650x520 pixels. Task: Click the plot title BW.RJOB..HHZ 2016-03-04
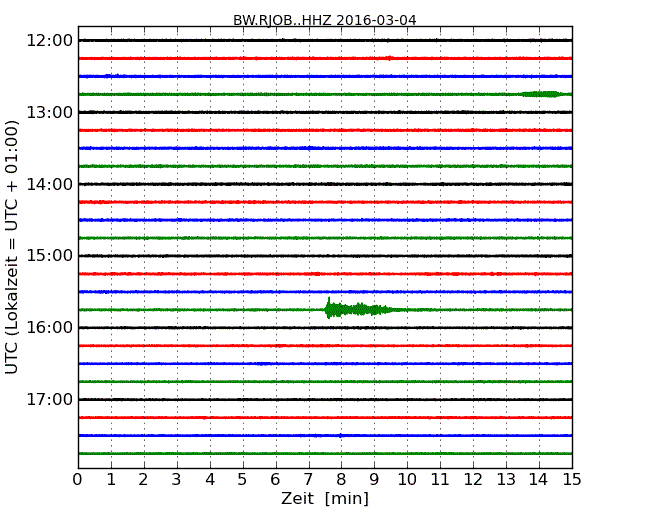click(325, 20)
